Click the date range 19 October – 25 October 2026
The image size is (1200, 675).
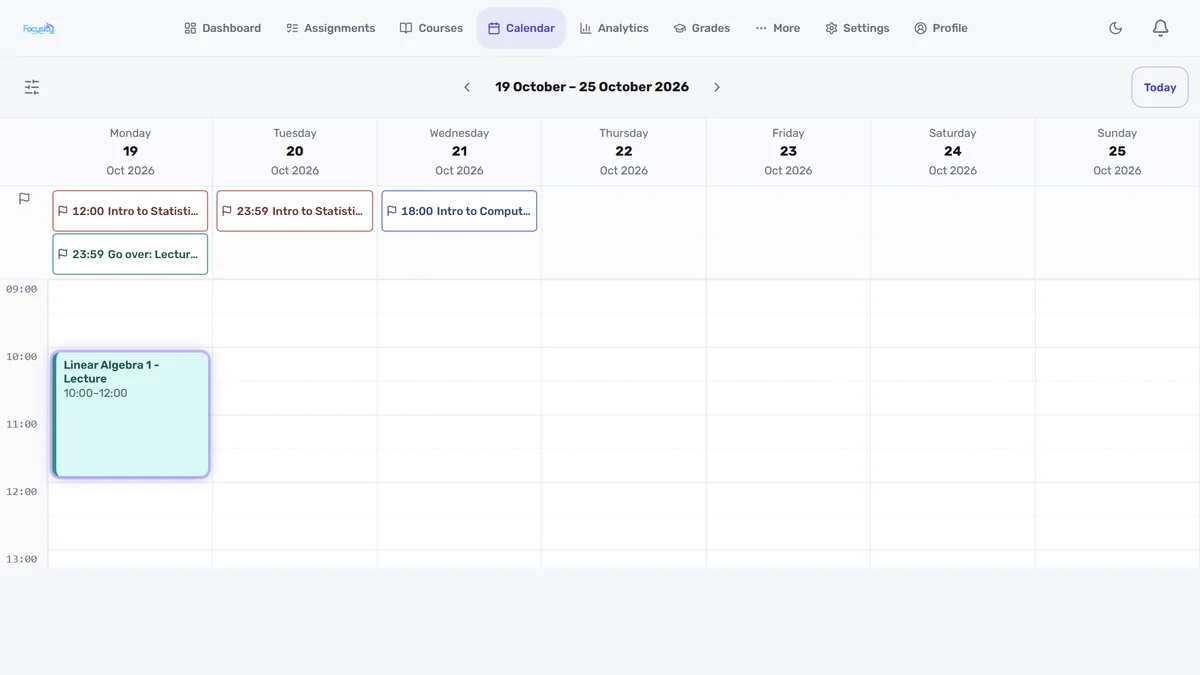(x=592, y=87)
